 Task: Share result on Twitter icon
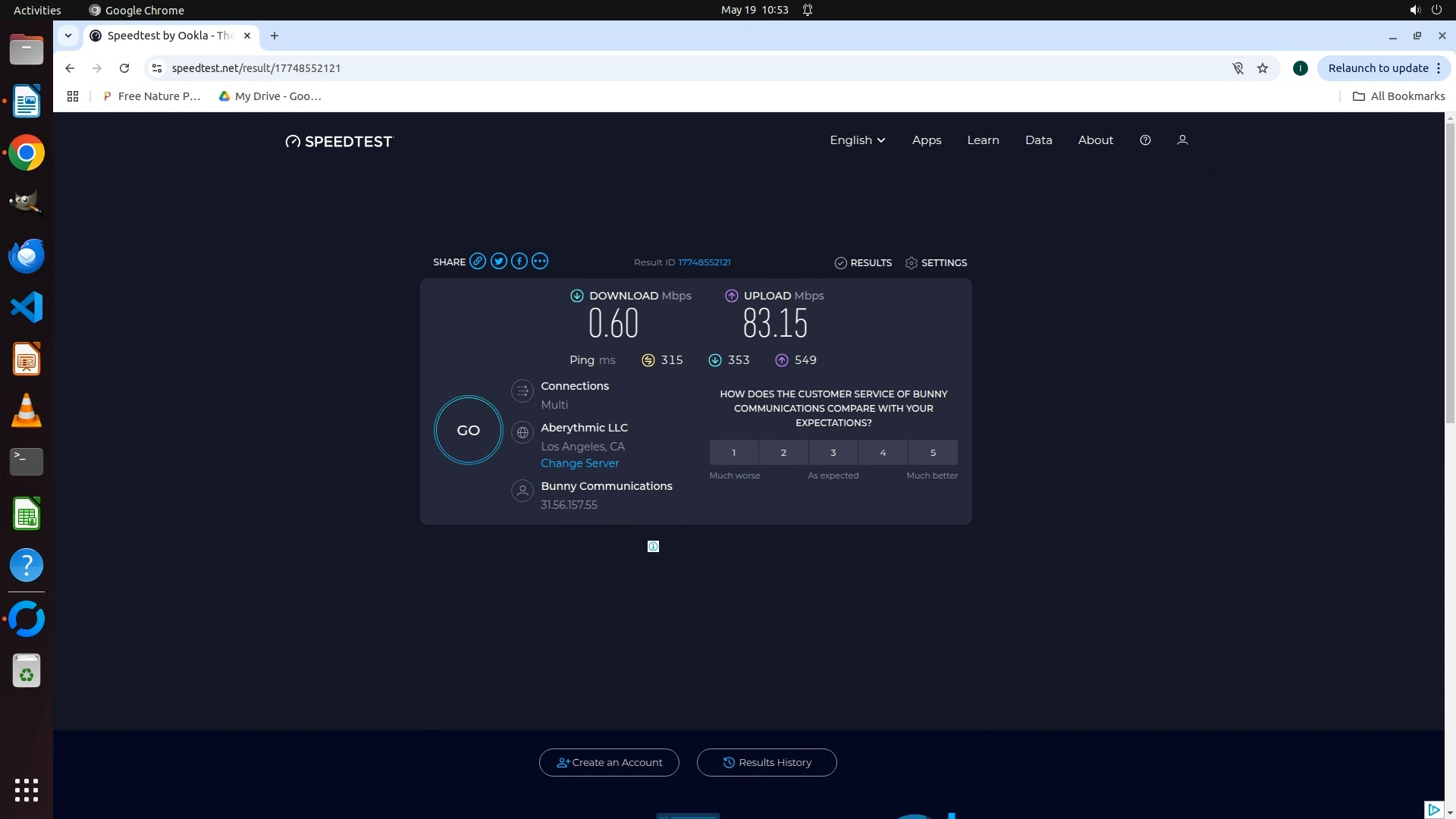click(x=498, y=262)
